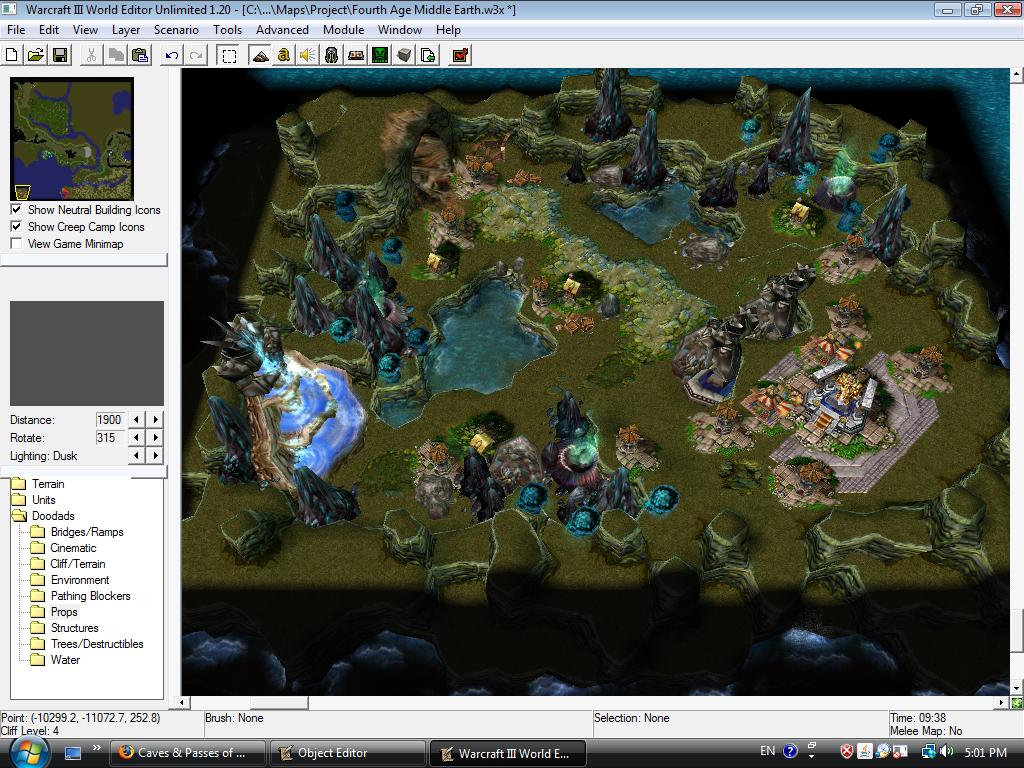Click the Cut scissors toolbar icon
The height and width of the screenshot is (768, 1024).
(x=91, y=56)
